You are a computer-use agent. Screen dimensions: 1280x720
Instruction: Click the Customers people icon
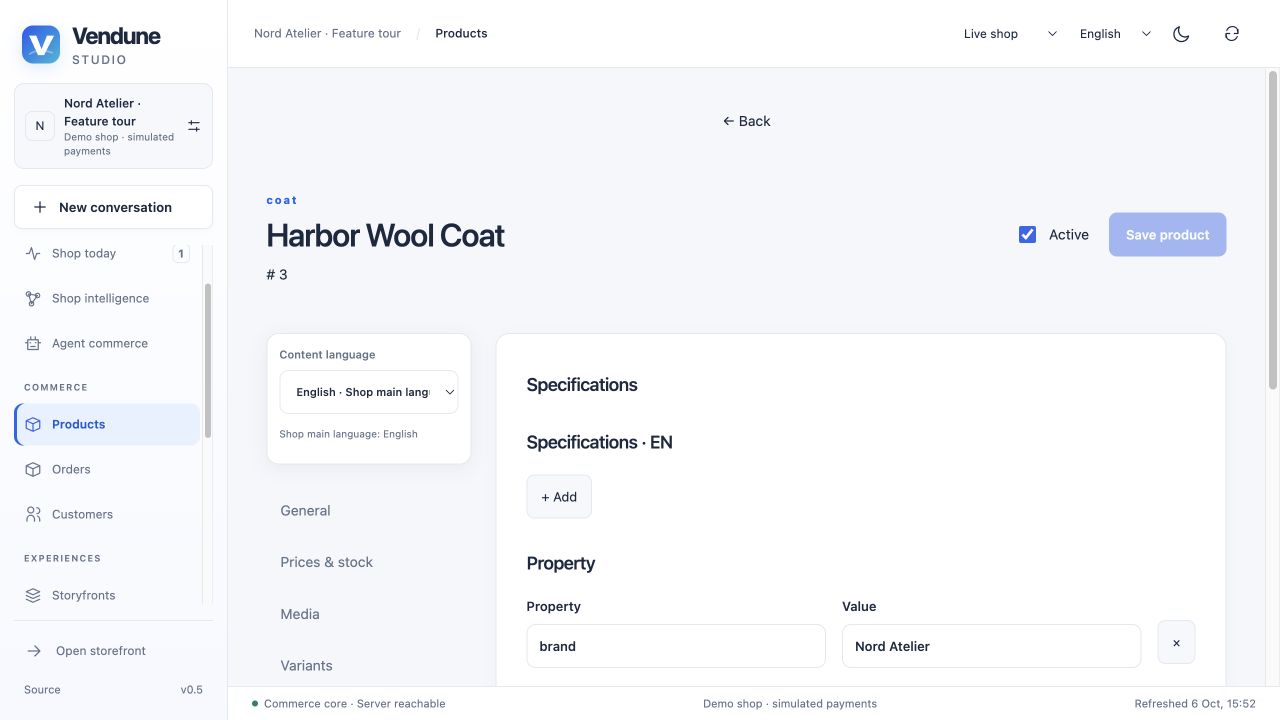coord(33,514)
